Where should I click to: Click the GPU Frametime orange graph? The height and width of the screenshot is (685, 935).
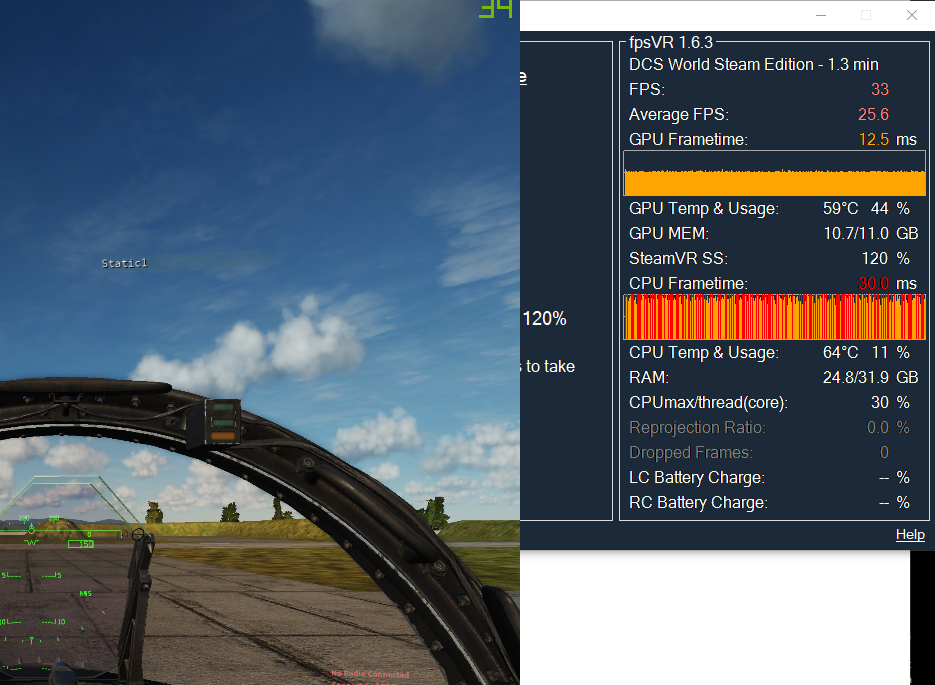click(774, 173)
